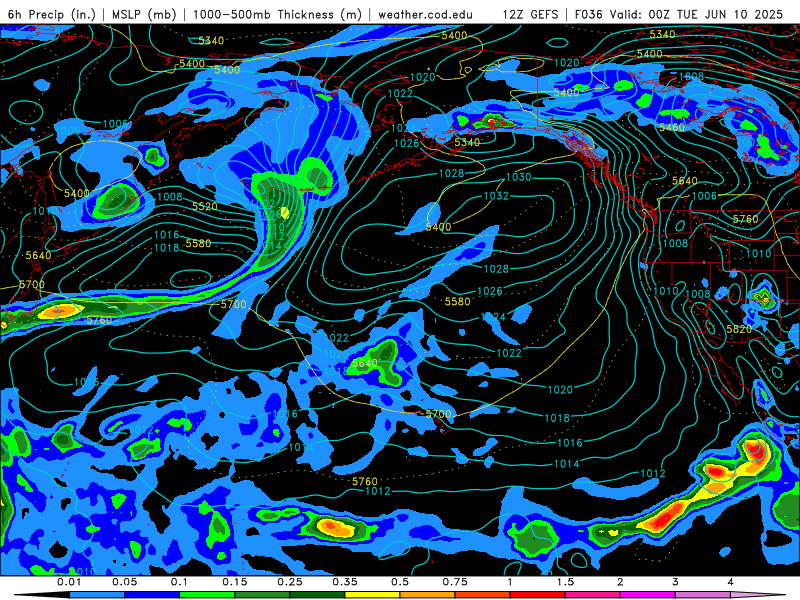Image resolution: width=800 pixels, height=600 pixels.
Task: Click the 1032 isobar label at high center
Action: coord(496,196)
